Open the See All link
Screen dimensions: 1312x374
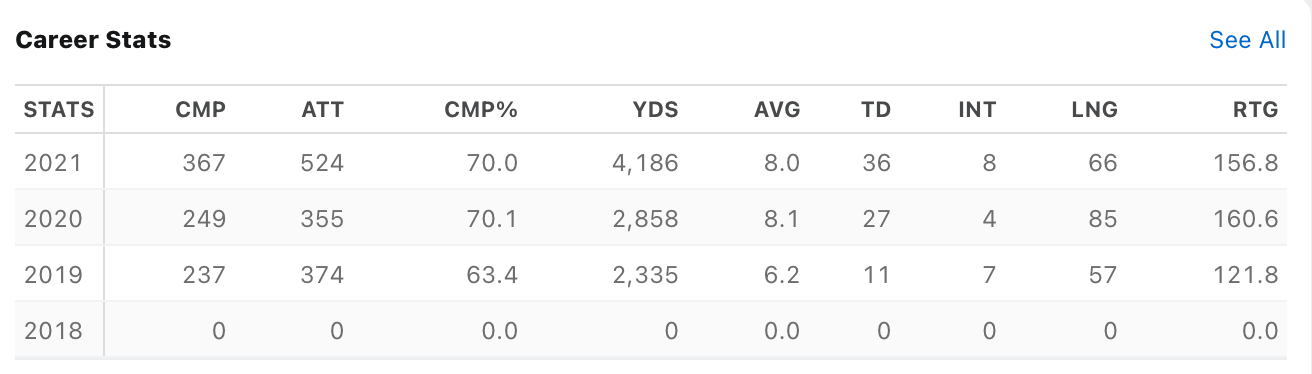(x=1247, y=40)
